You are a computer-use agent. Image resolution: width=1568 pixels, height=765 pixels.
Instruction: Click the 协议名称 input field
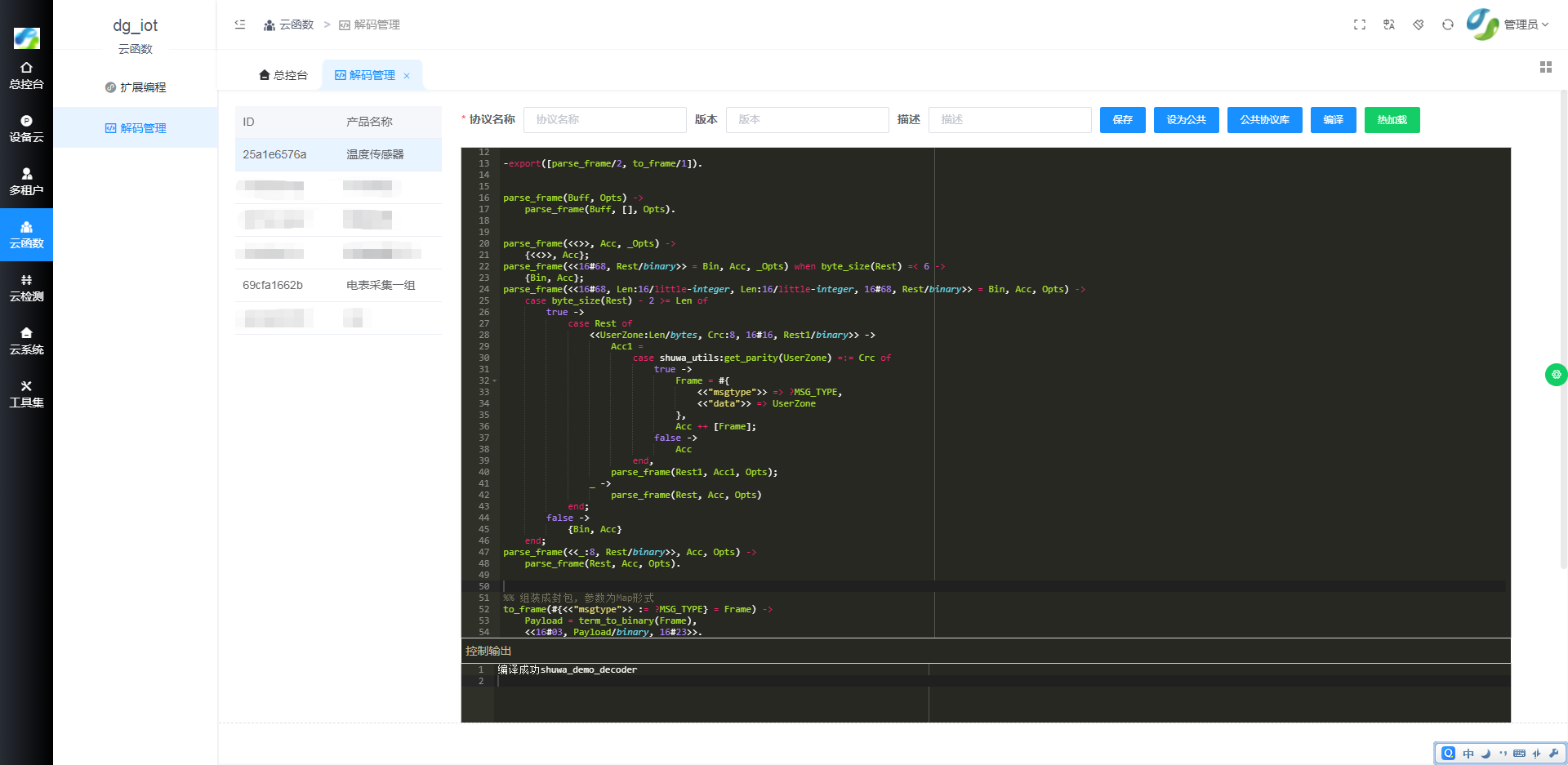[x=604, y=120]
